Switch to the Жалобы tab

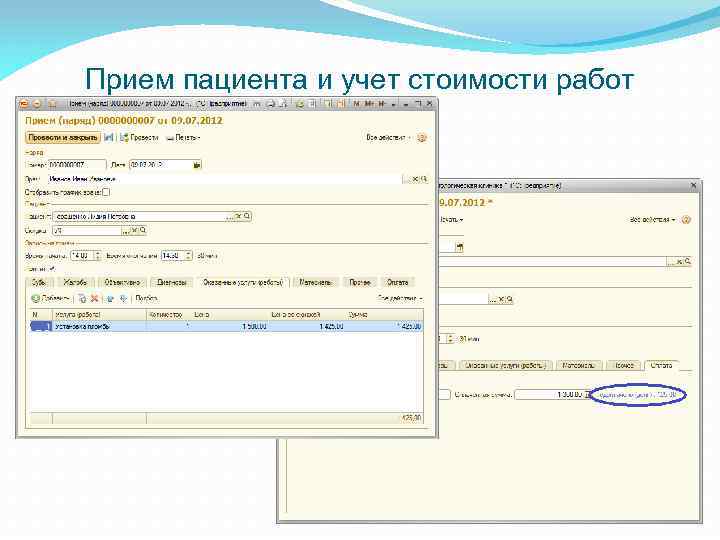[75, 282]
